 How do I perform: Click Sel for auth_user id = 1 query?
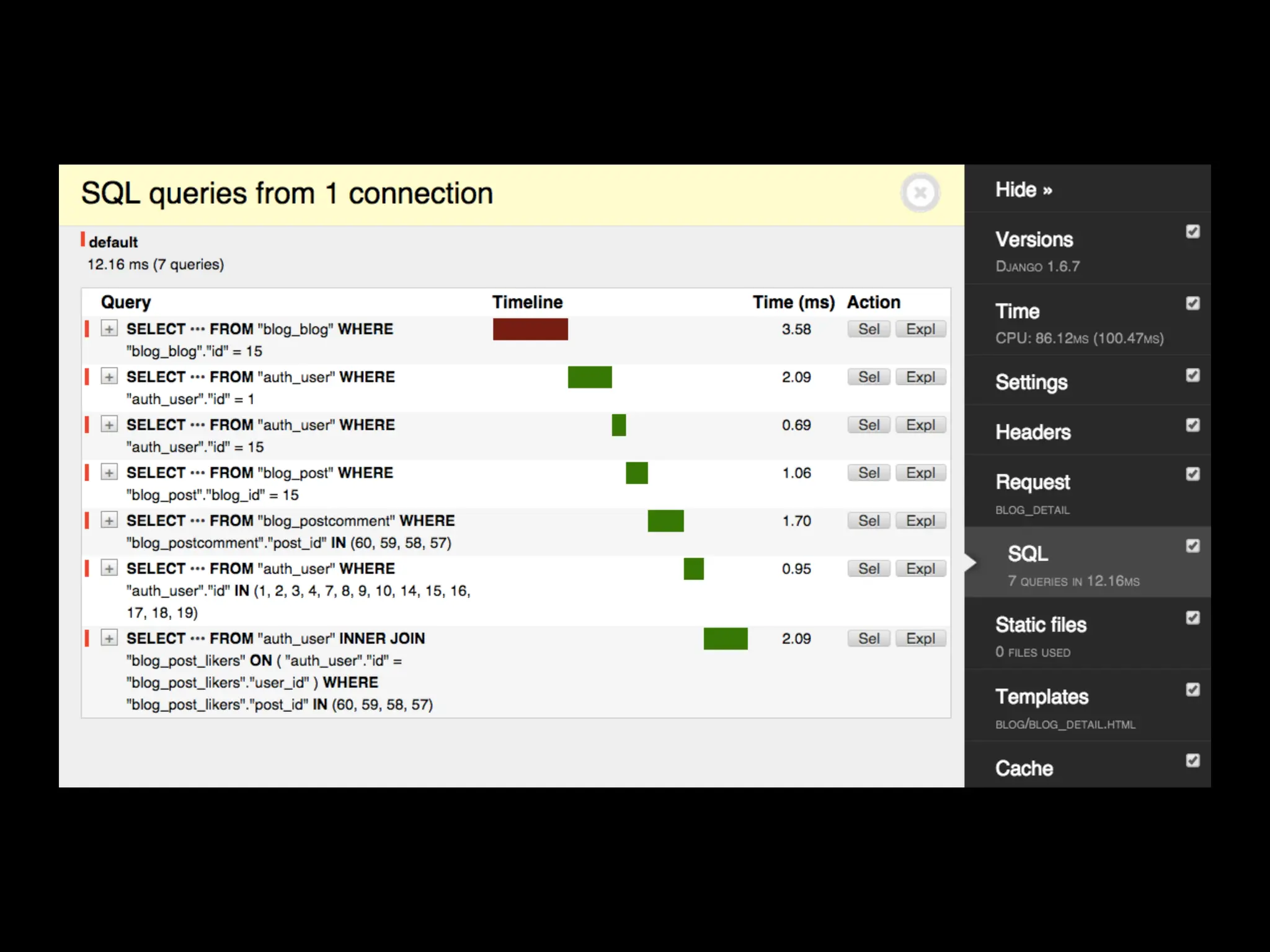pyautogui.click(x=869, y=377)
